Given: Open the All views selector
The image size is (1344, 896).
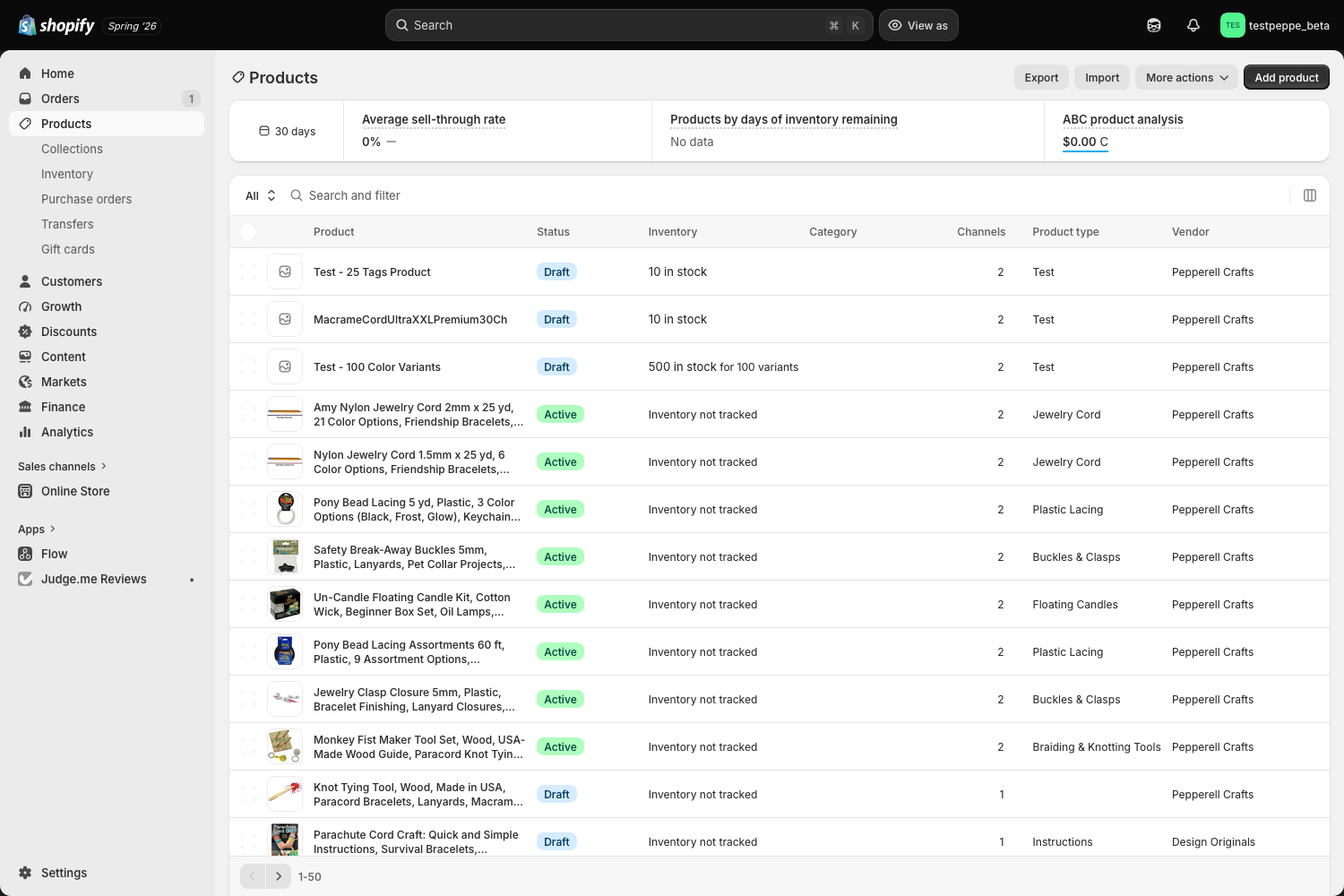Looking at the screenshot, I should [261, 195].
